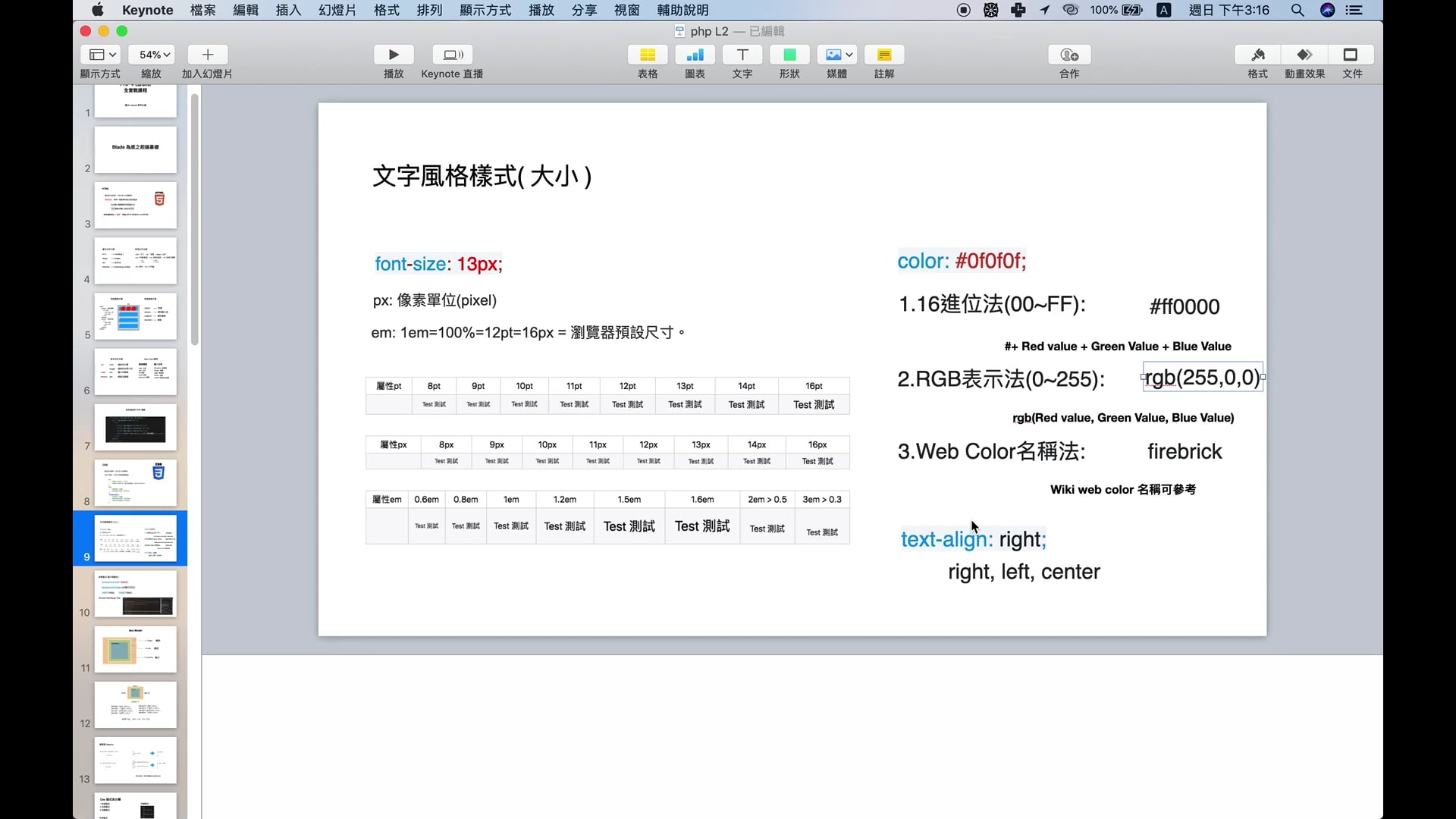Viewport: 1456px width, 819px height.
Task: Insert a table using the 表格 icon
Action: [647, 54]
